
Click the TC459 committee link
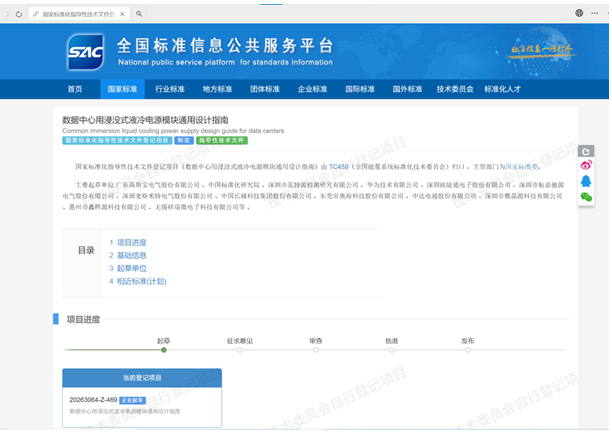(x=338, y=167)
